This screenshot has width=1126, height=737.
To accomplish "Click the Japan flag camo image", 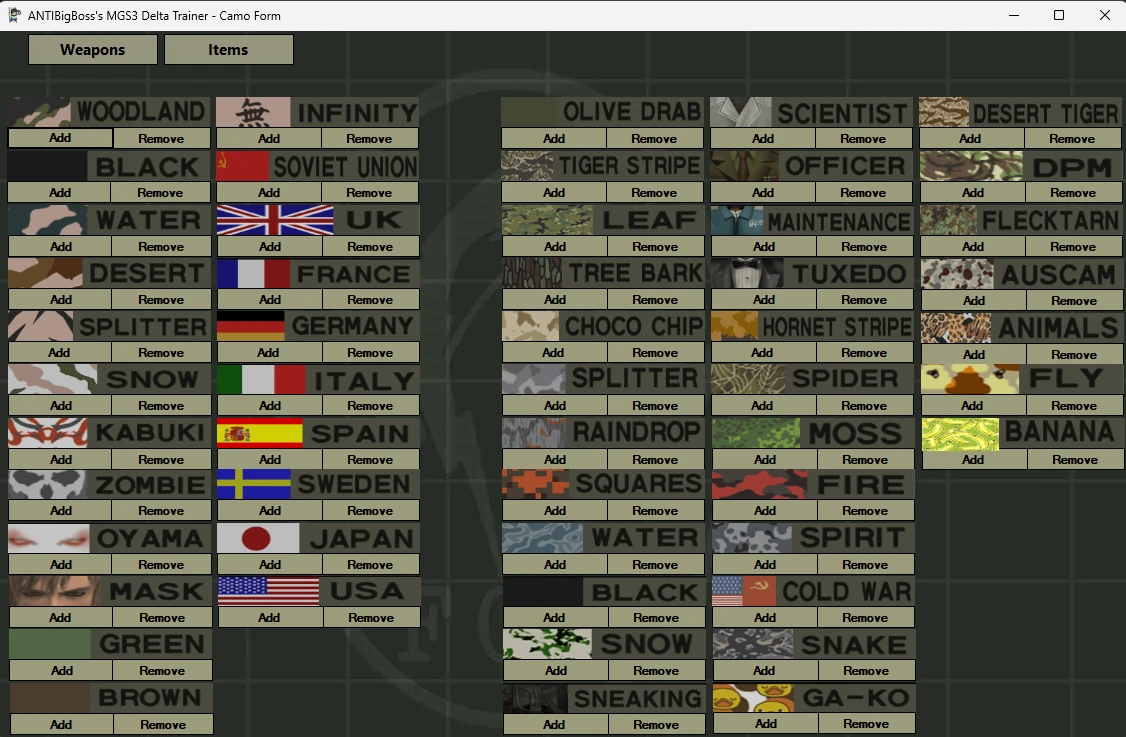I will [x=258, y=538].
